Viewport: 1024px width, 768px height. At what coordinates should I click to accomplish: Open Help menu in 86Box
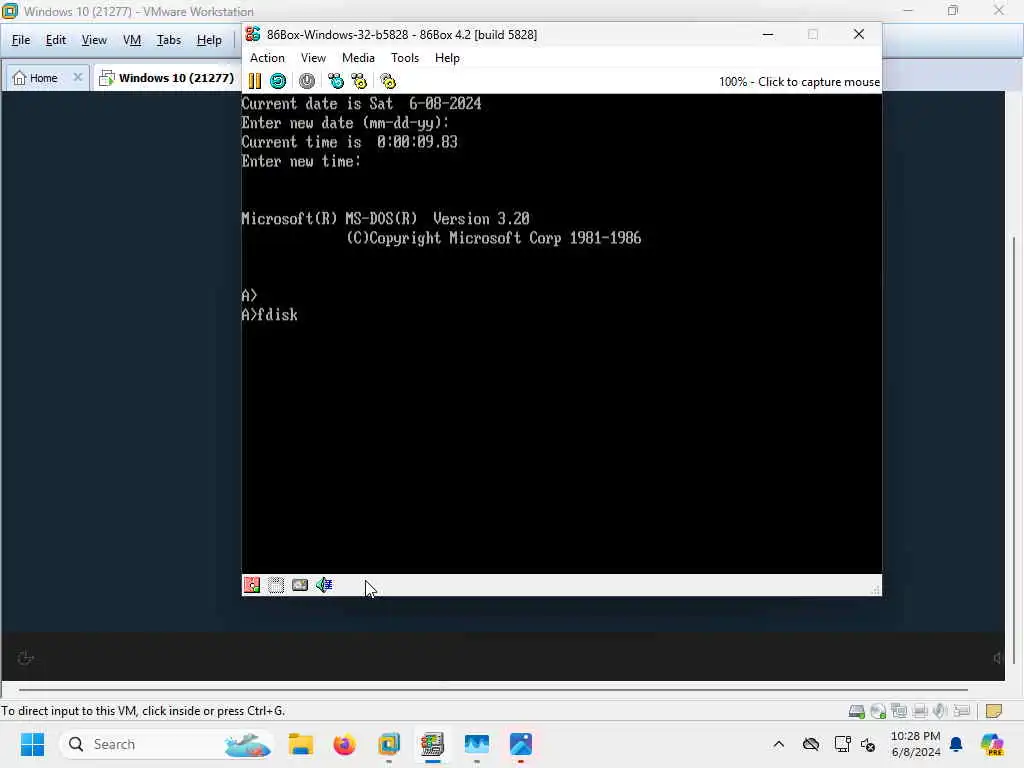[x=447, y=57]
